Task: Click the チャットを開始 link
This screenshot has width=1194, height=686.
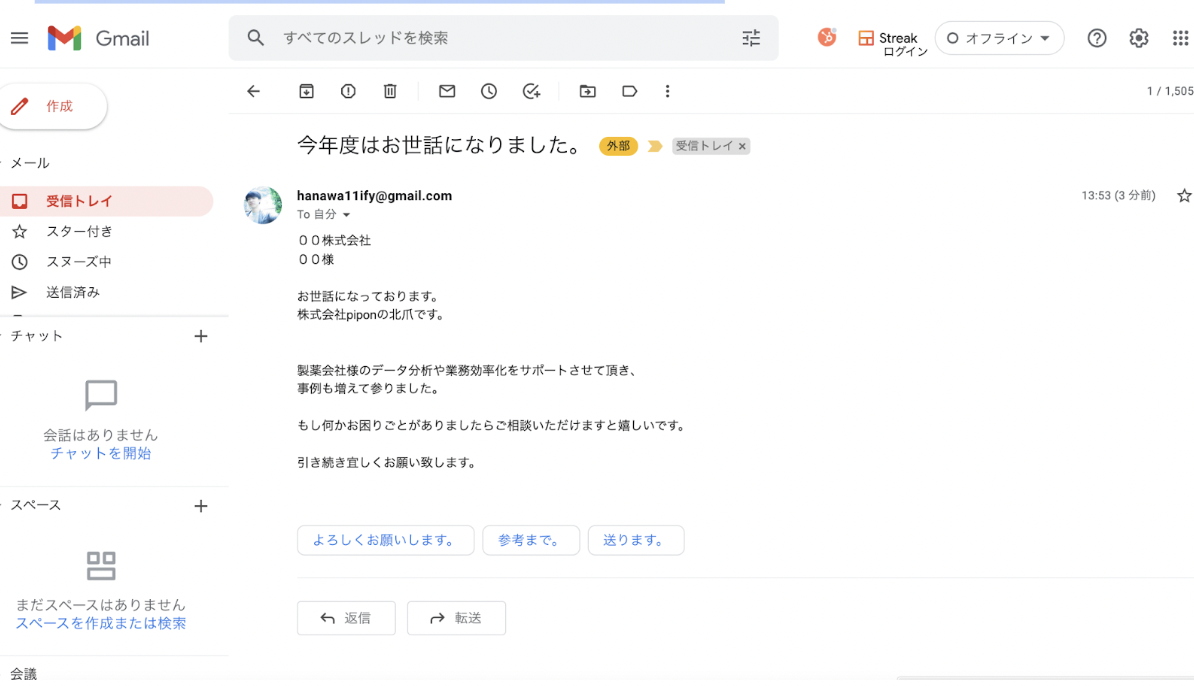Action: (101, 453)
